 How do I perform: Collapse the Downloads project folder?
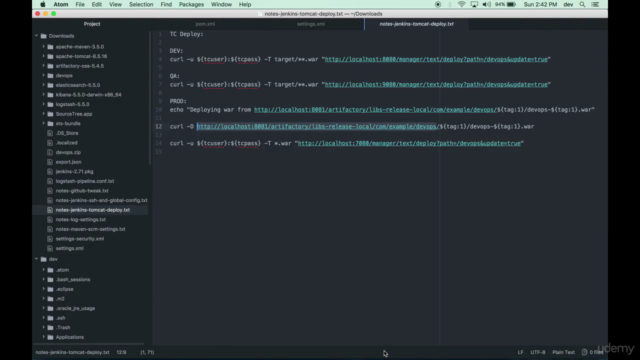[36, 36]
